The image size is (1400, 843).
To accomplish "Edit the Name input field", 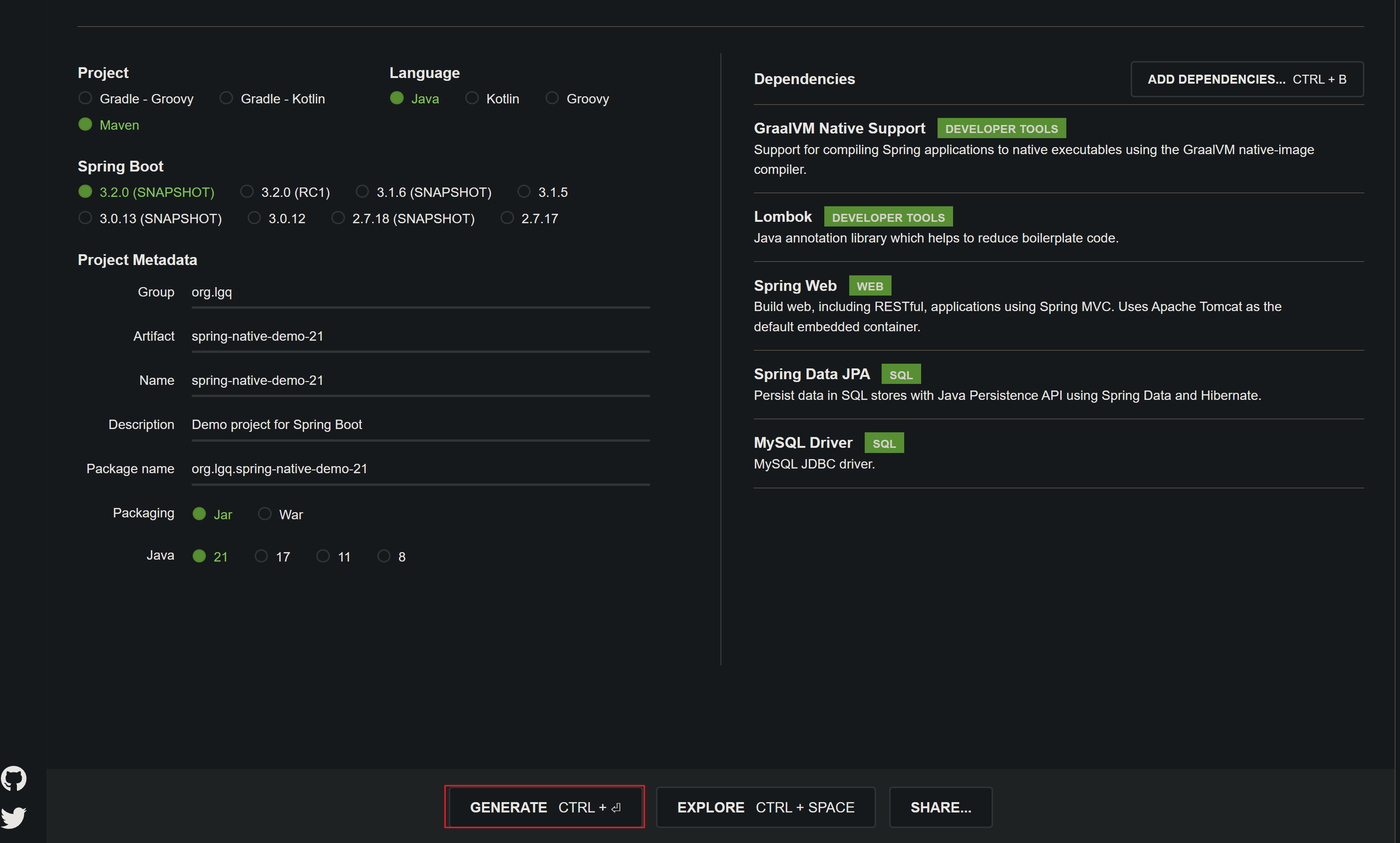I will 420,381.
